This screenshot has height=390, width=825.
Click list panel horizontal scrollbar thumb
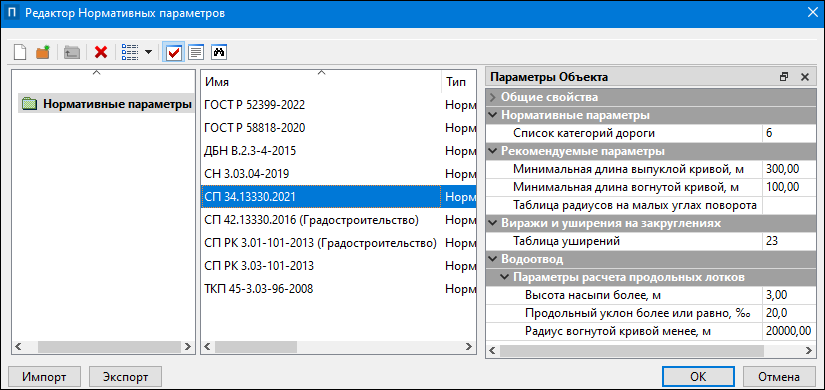pyautogui.click(x=256, y=347)
